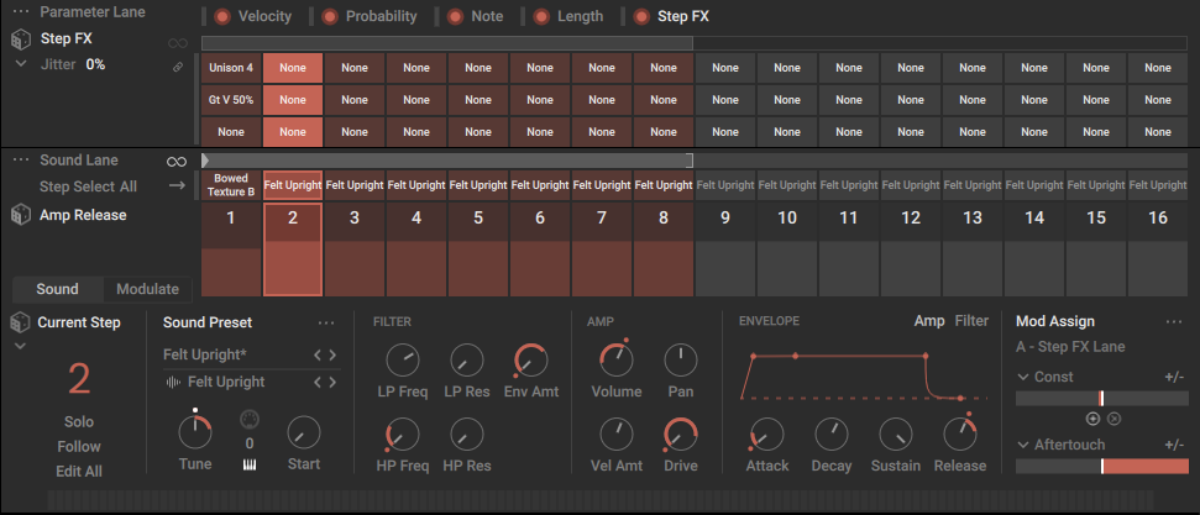Select previous Felt Upright sample arrow

318,382
